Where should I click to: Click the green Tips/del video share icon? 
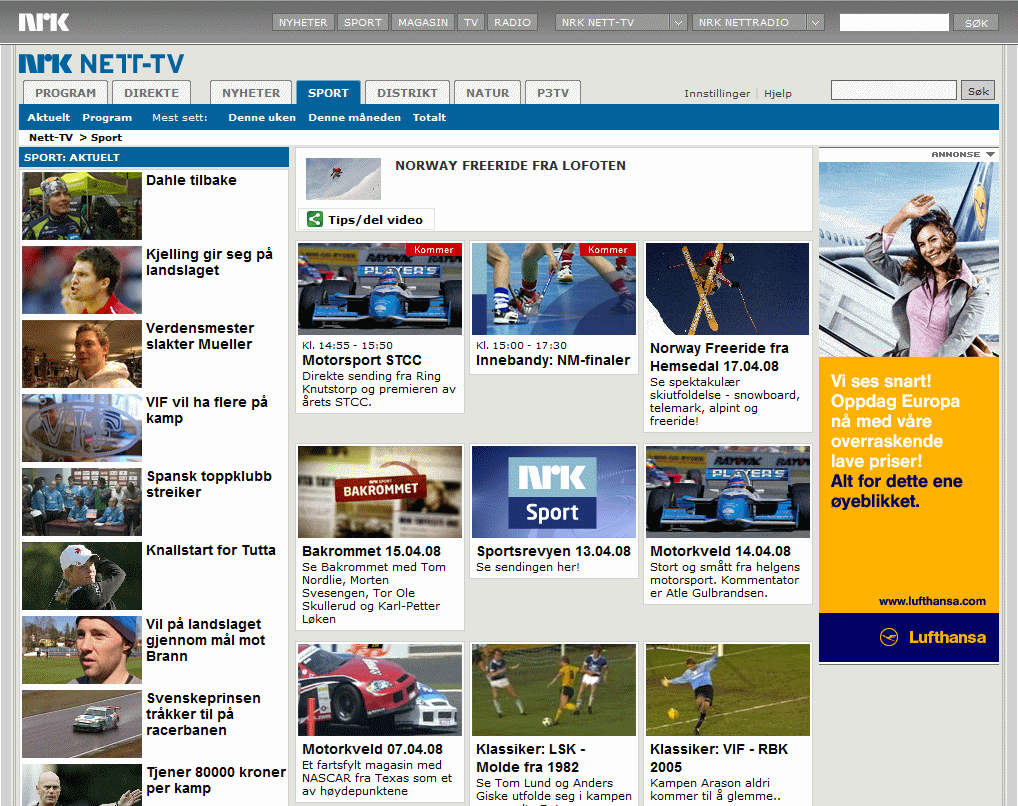coord(315,220)
